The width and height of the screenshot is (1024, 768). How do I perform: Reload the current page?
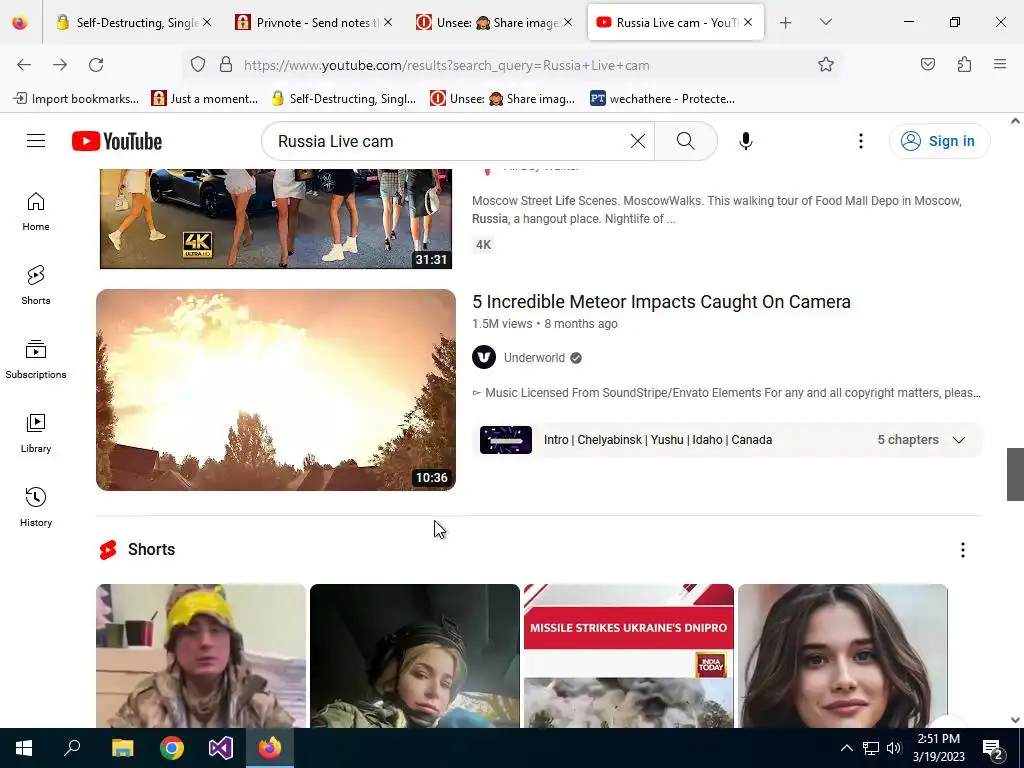(96, 65)
